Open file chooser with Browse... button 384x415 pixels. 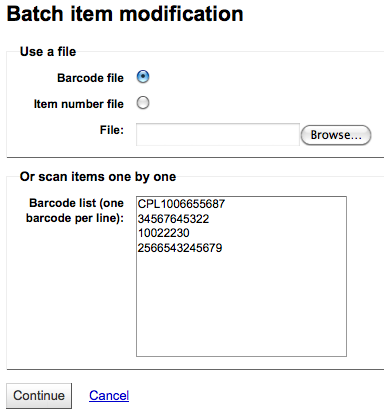336,135
